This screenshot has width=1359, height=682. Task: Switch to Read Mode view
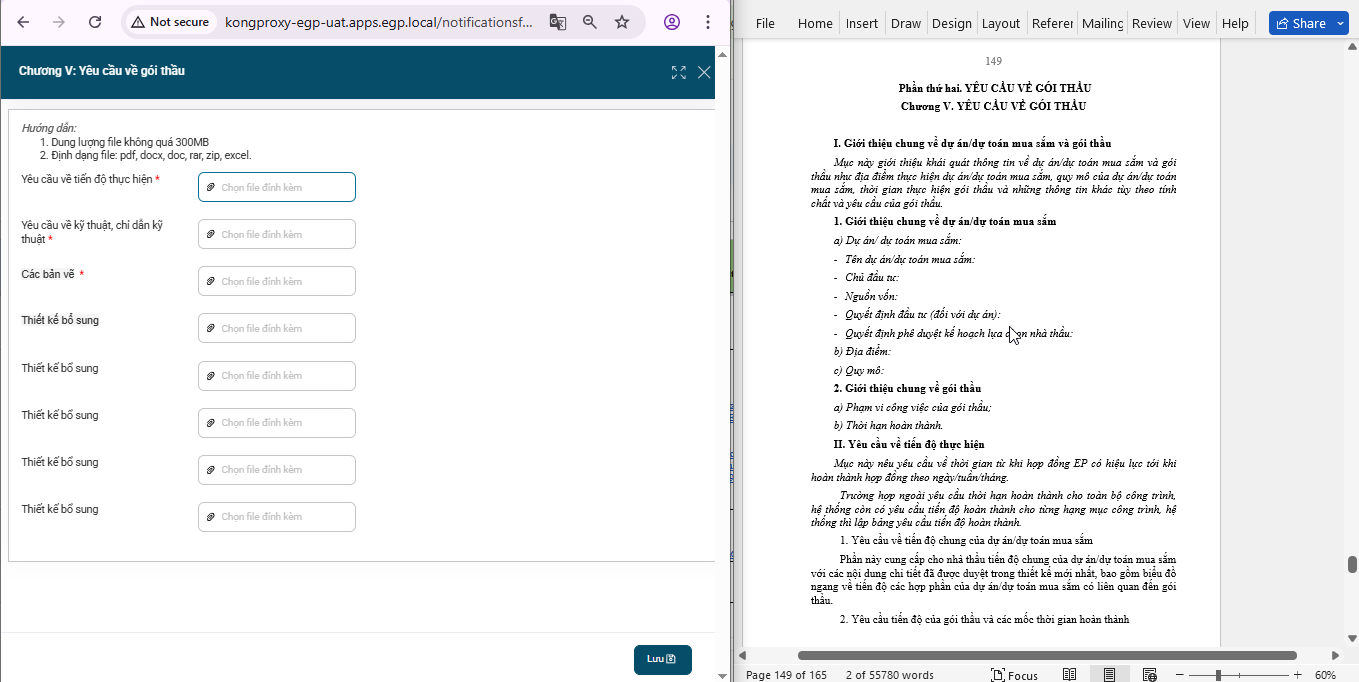[x=1069, y=675]
